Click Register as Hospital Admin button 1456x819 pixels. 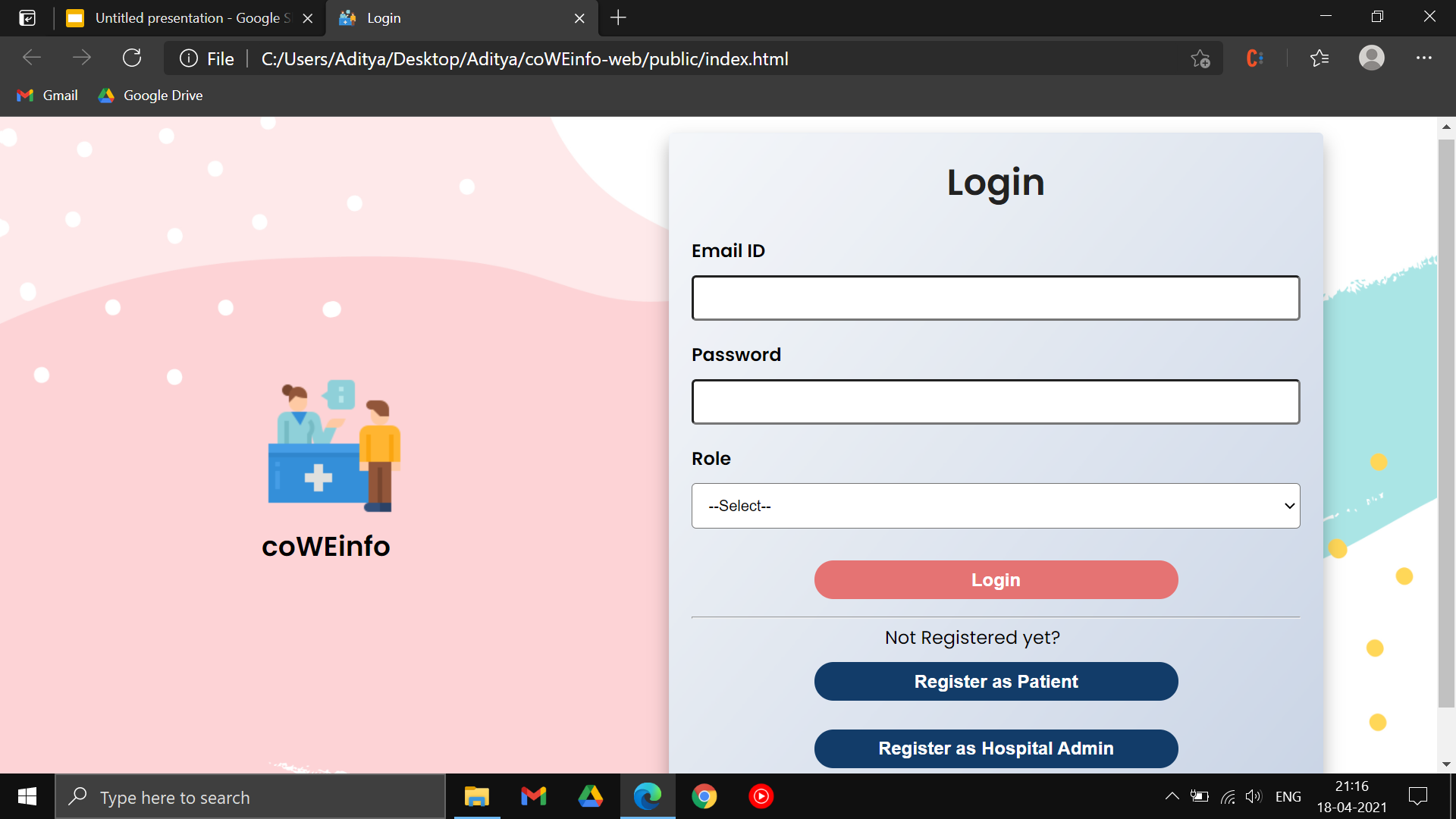995,748
